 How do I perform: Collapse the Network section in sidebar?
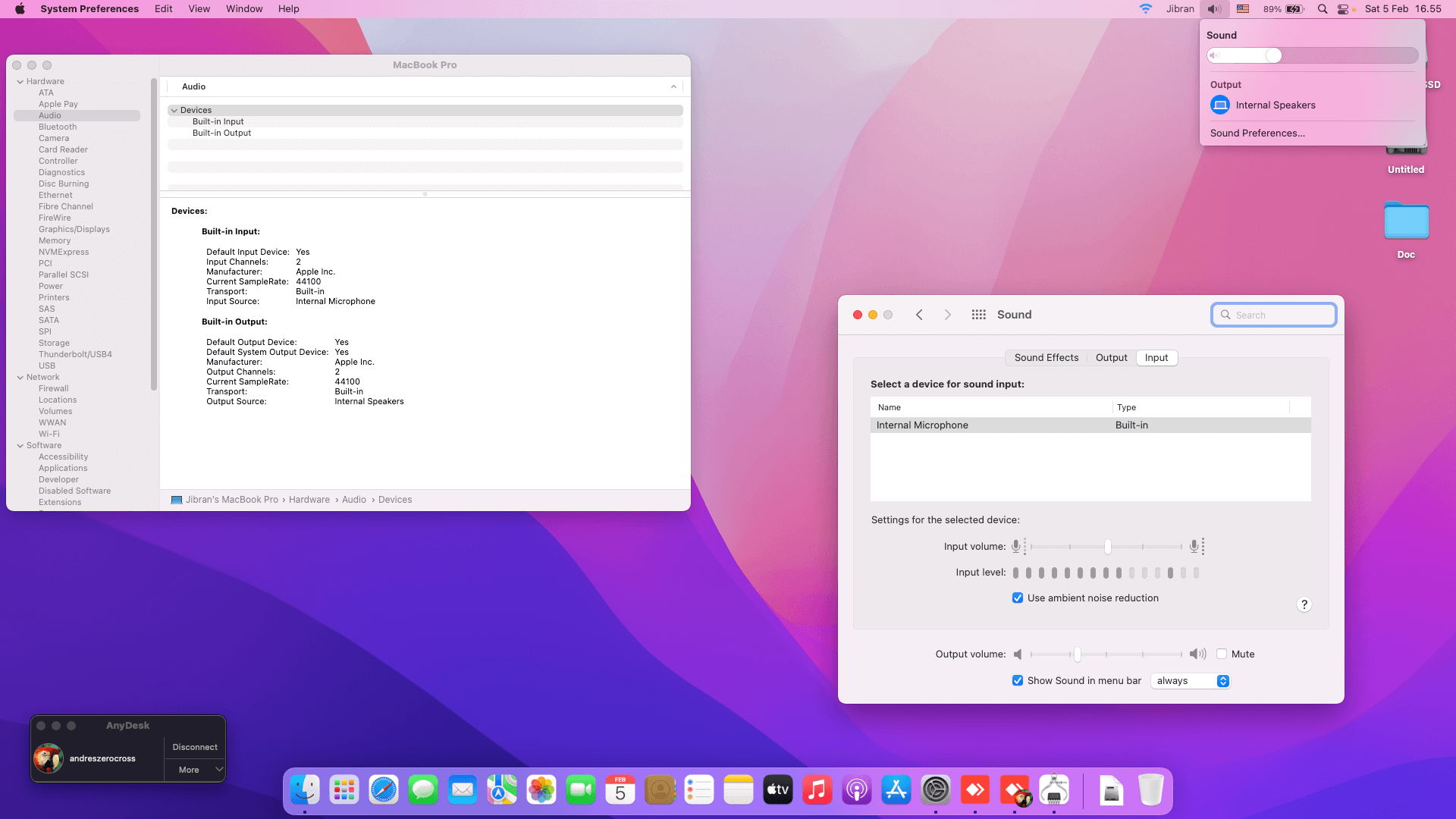[x=20, y=378]
